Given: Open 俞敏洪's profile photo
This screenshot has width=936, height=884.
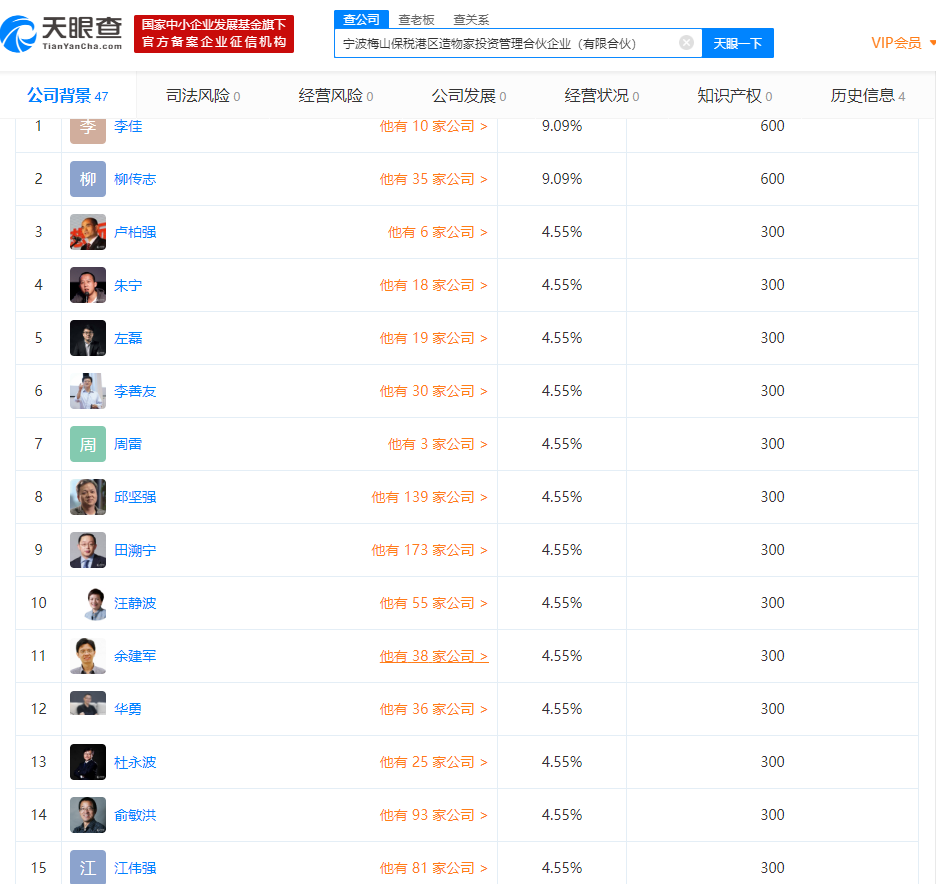Looking at the screenshot, I should click(88, 815).
